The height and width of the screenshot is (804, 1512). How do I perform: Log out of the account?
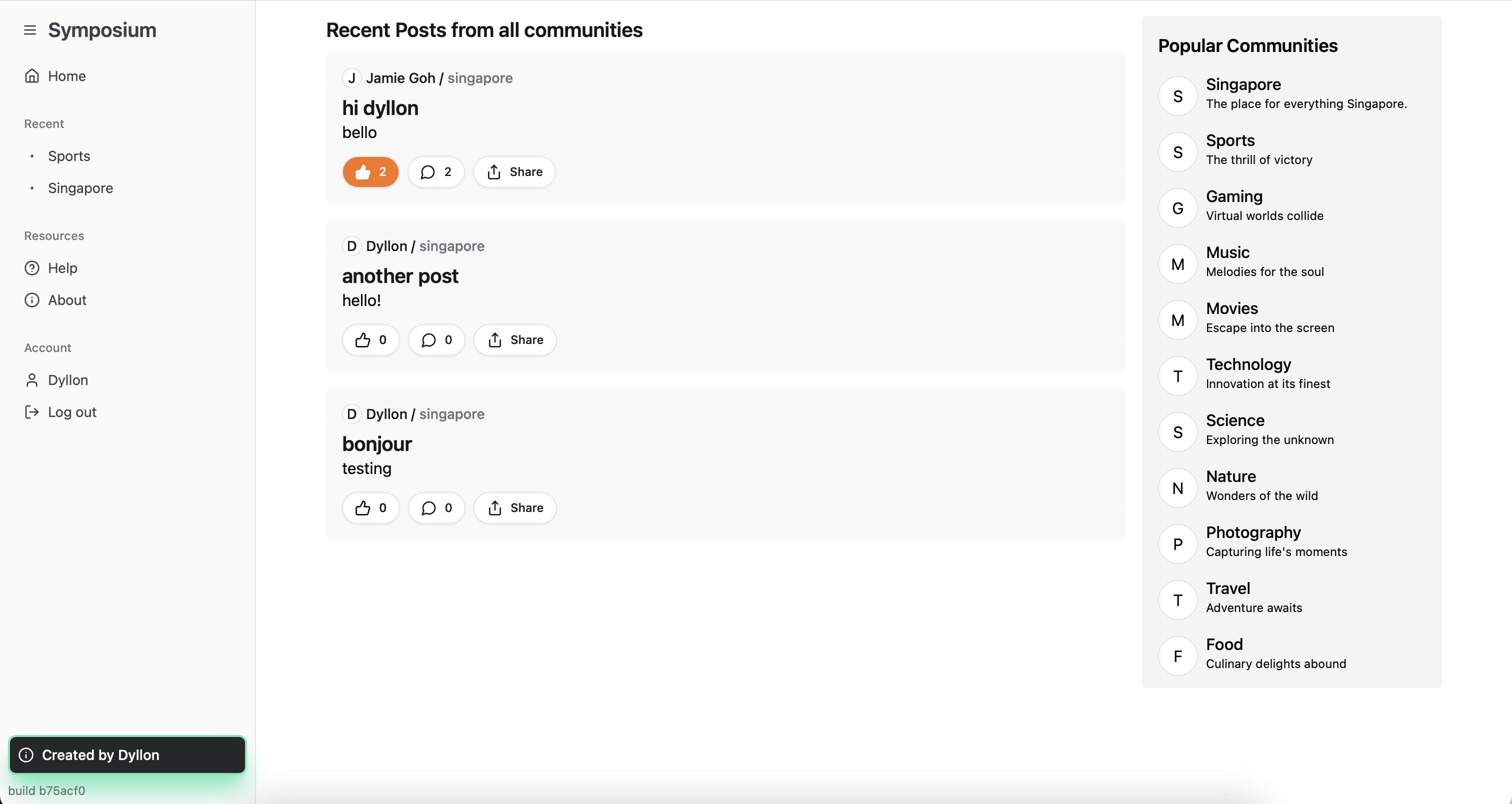71,412
